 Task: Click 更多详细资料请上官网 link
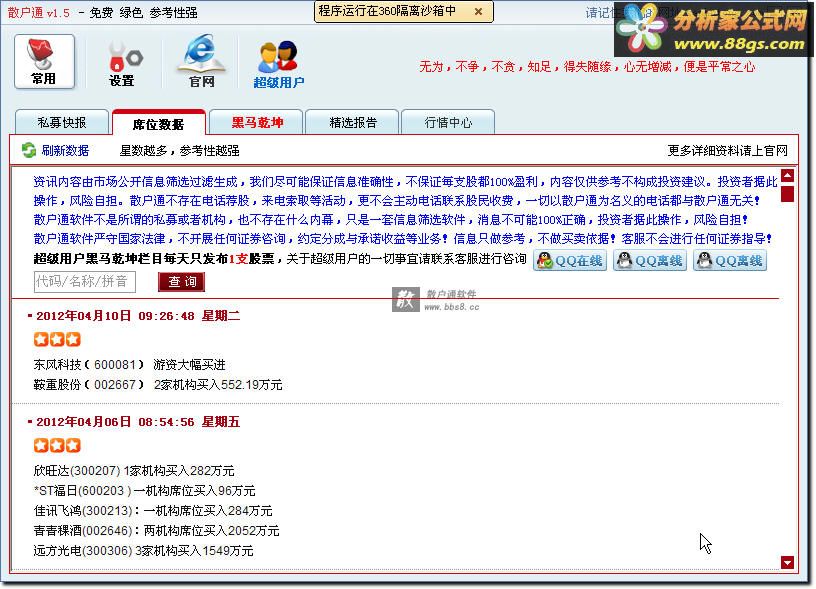pos(728,151)
